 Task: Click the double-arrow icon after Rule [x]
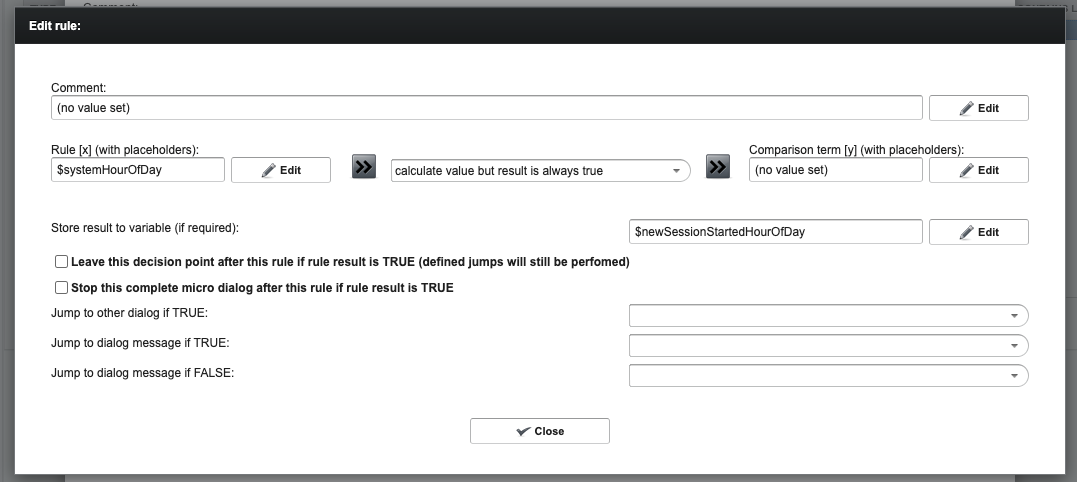[x=364, y=169]
